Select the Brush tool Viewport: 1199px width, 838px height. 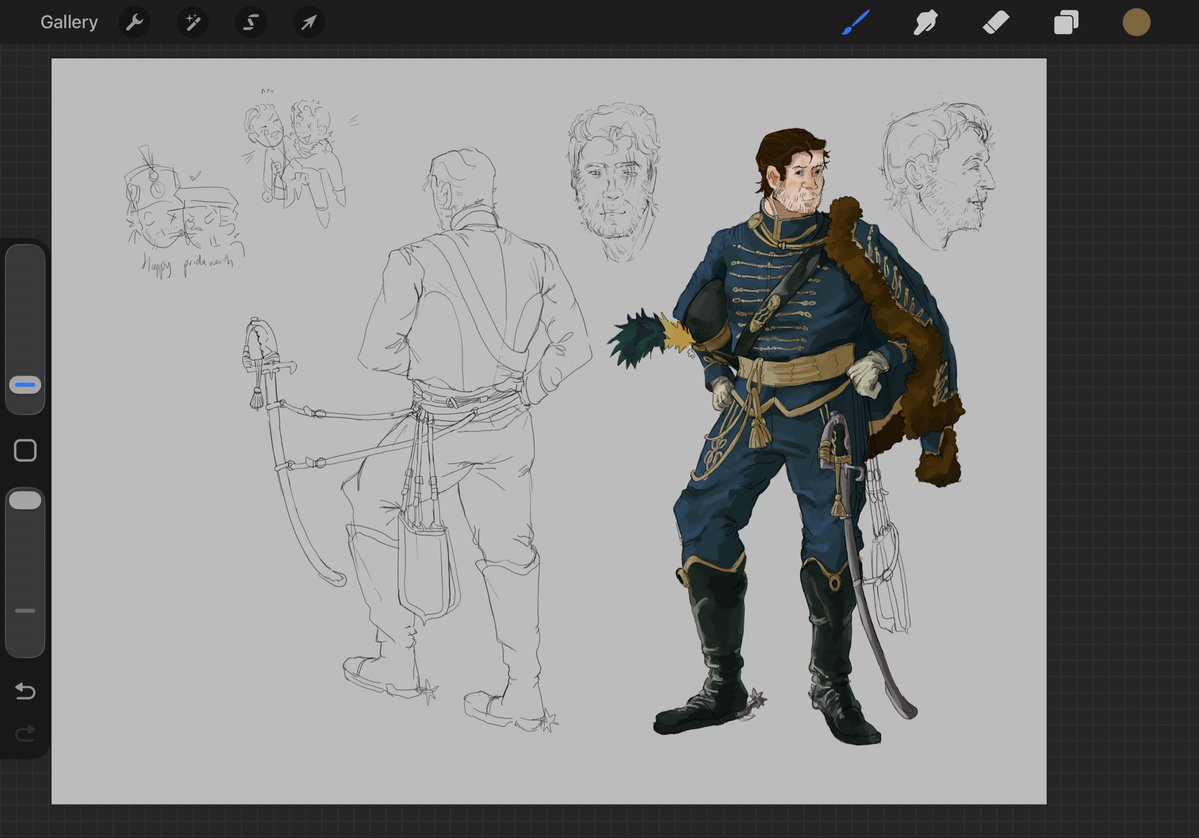point(856,22)
